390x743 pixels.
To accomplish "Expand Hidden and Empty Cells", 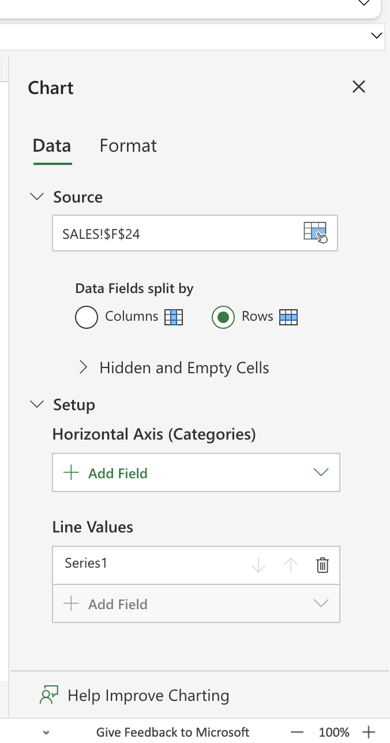I will pyautogui.click(x=174, y=368).
